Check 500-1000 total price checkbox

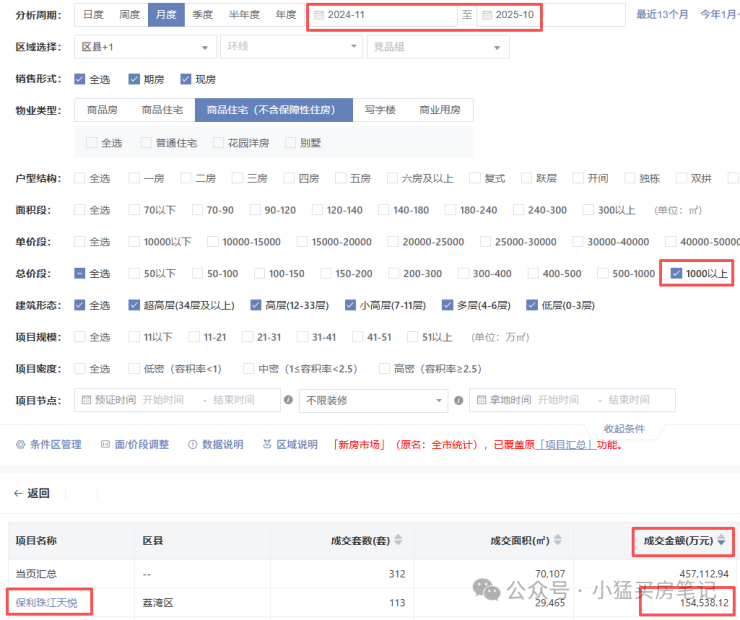click(603, 274)
